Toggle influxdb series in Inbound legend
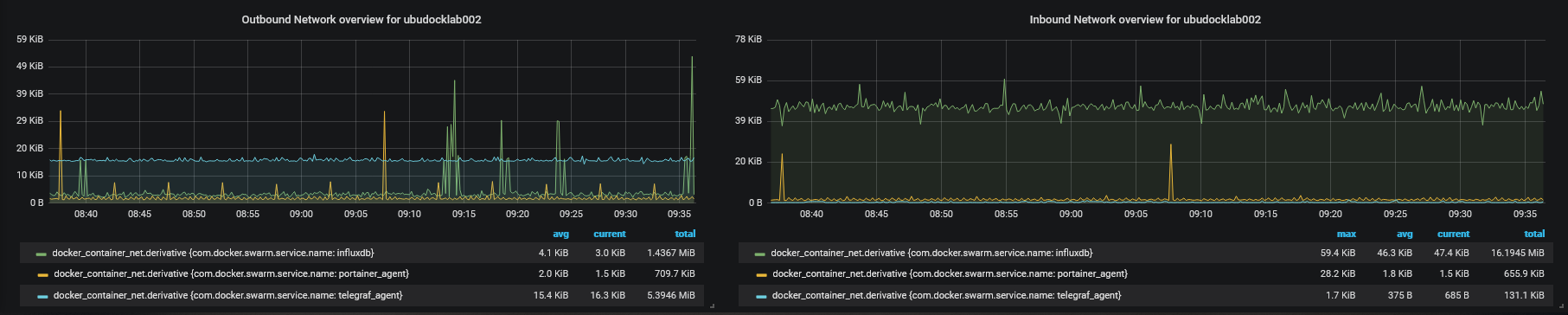Viewport: 1568px width, 315px height. (x=931, y=253)
